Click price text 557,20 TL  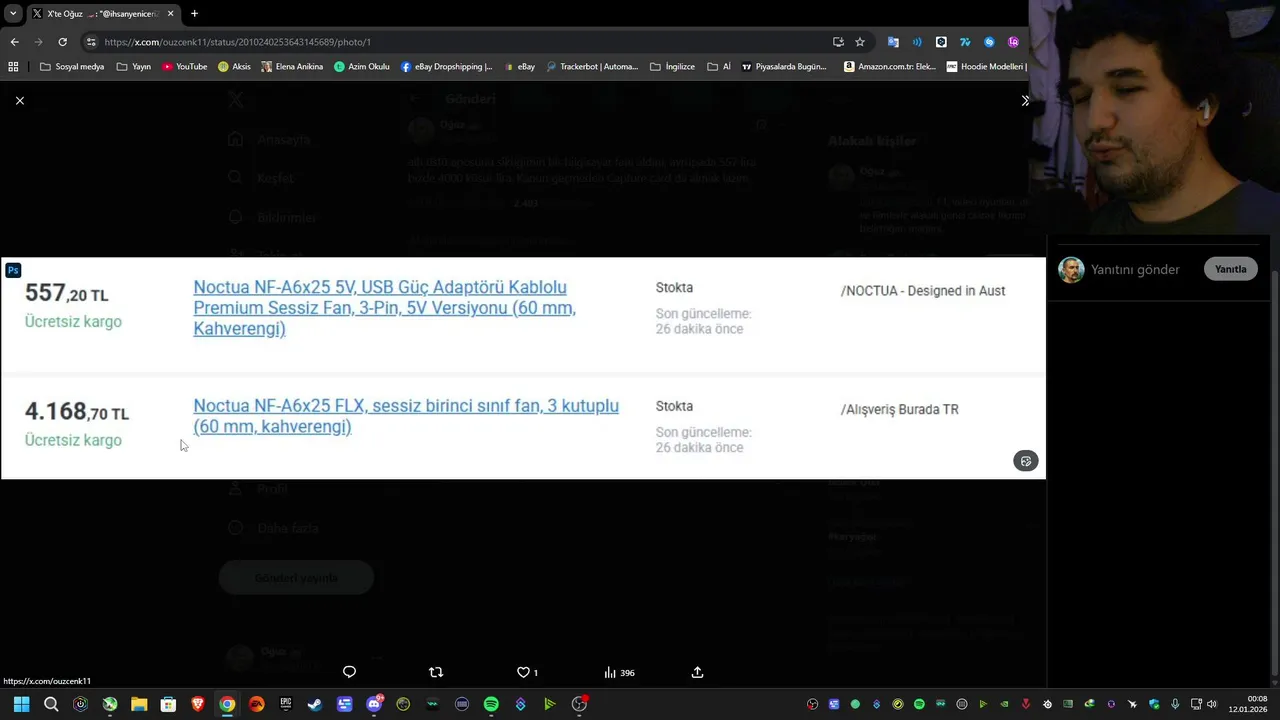(66, 293)
